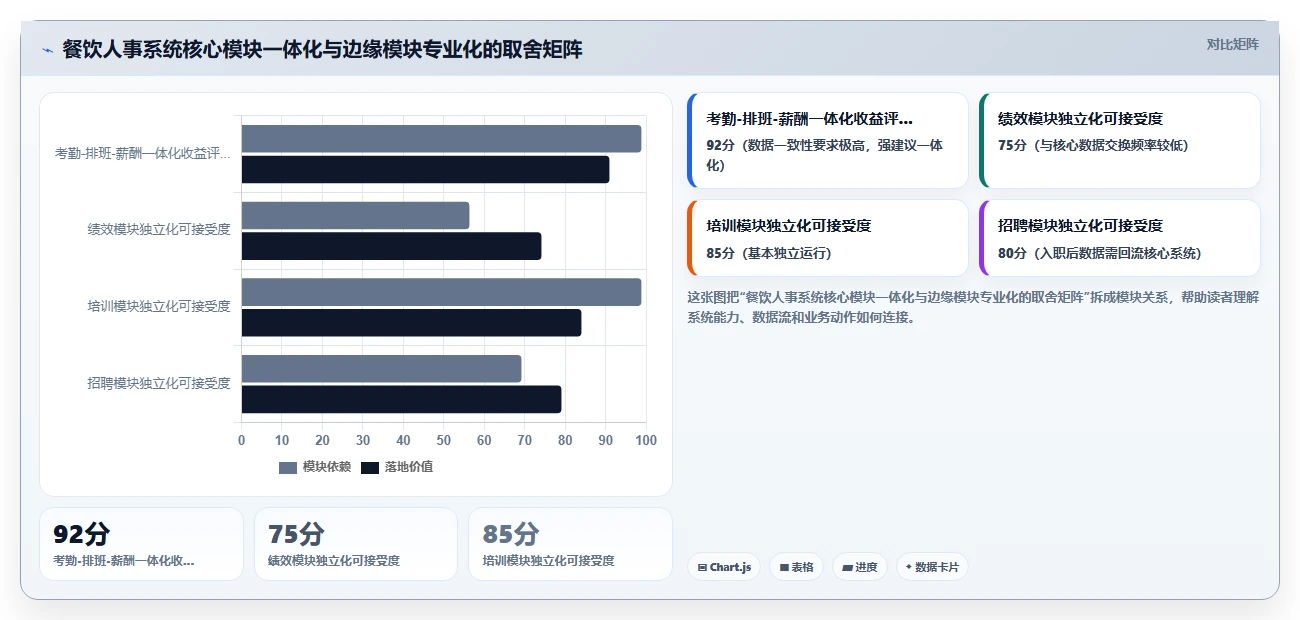This screenshot has height=620, width=1300.
Task: Click the 落地价值 legend text
Action: point(409,467)
